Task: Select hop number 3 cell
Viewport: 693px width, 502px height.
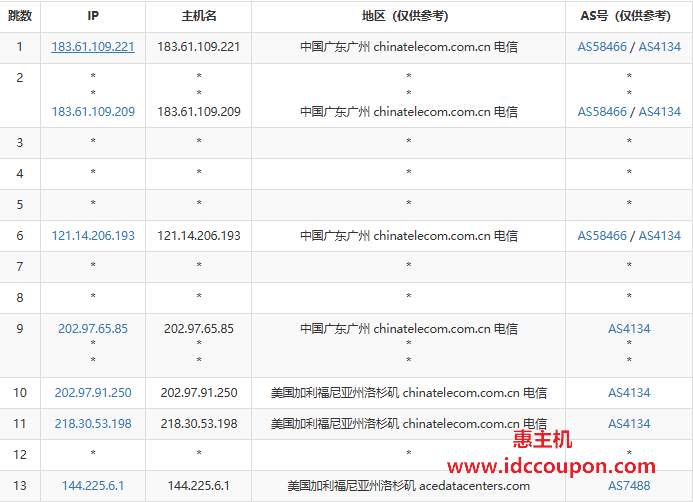Action: pos(20,143)
